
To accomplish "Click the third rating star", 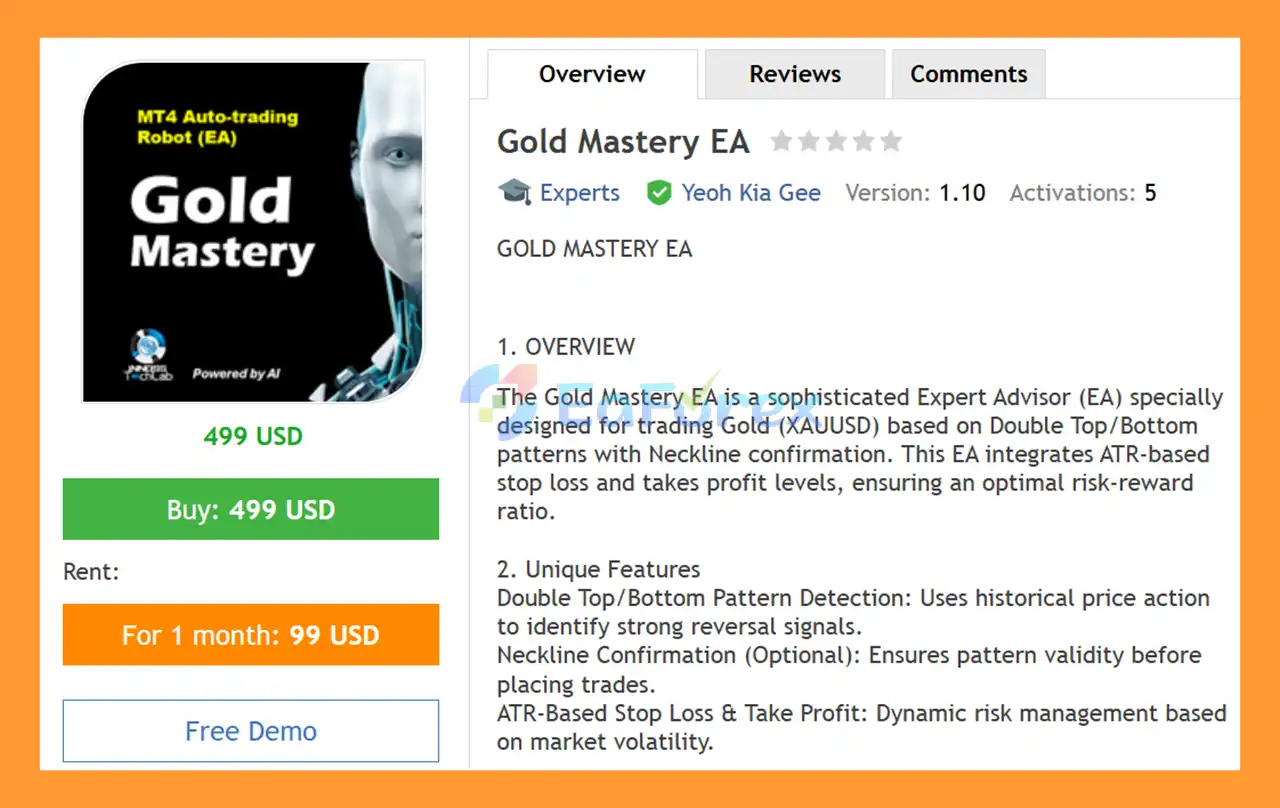I will click(x=837, y=141).
